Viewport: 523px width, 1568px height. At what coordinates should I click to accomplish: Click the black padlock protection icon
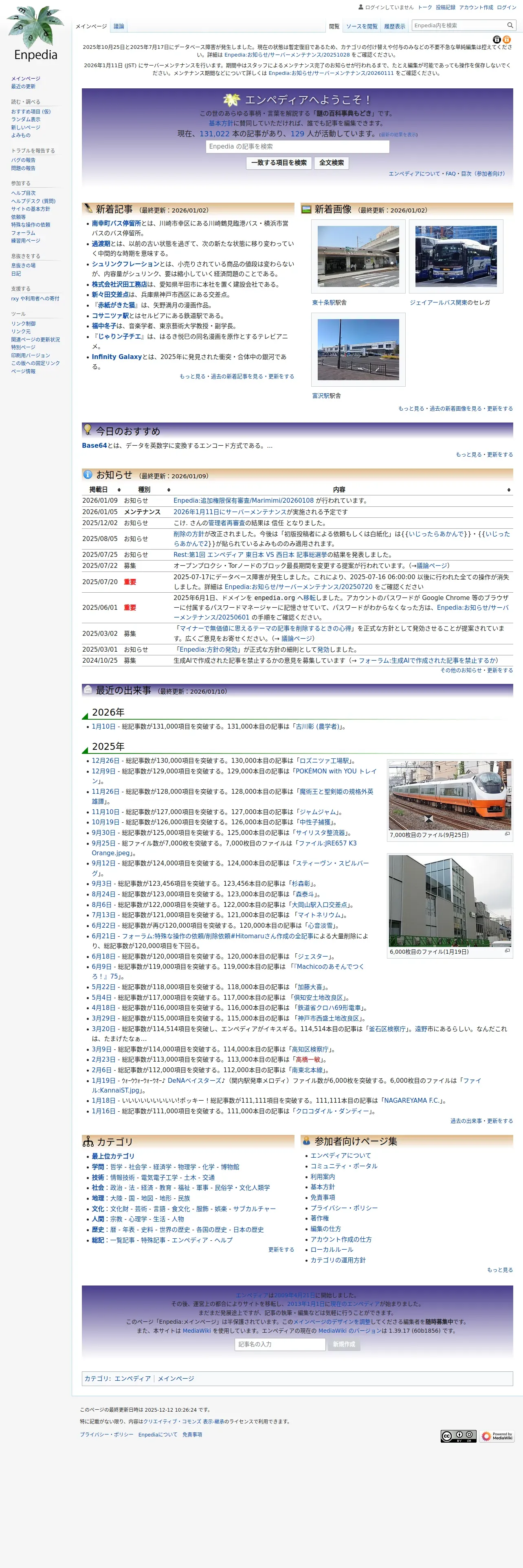[x=496, y=39]
